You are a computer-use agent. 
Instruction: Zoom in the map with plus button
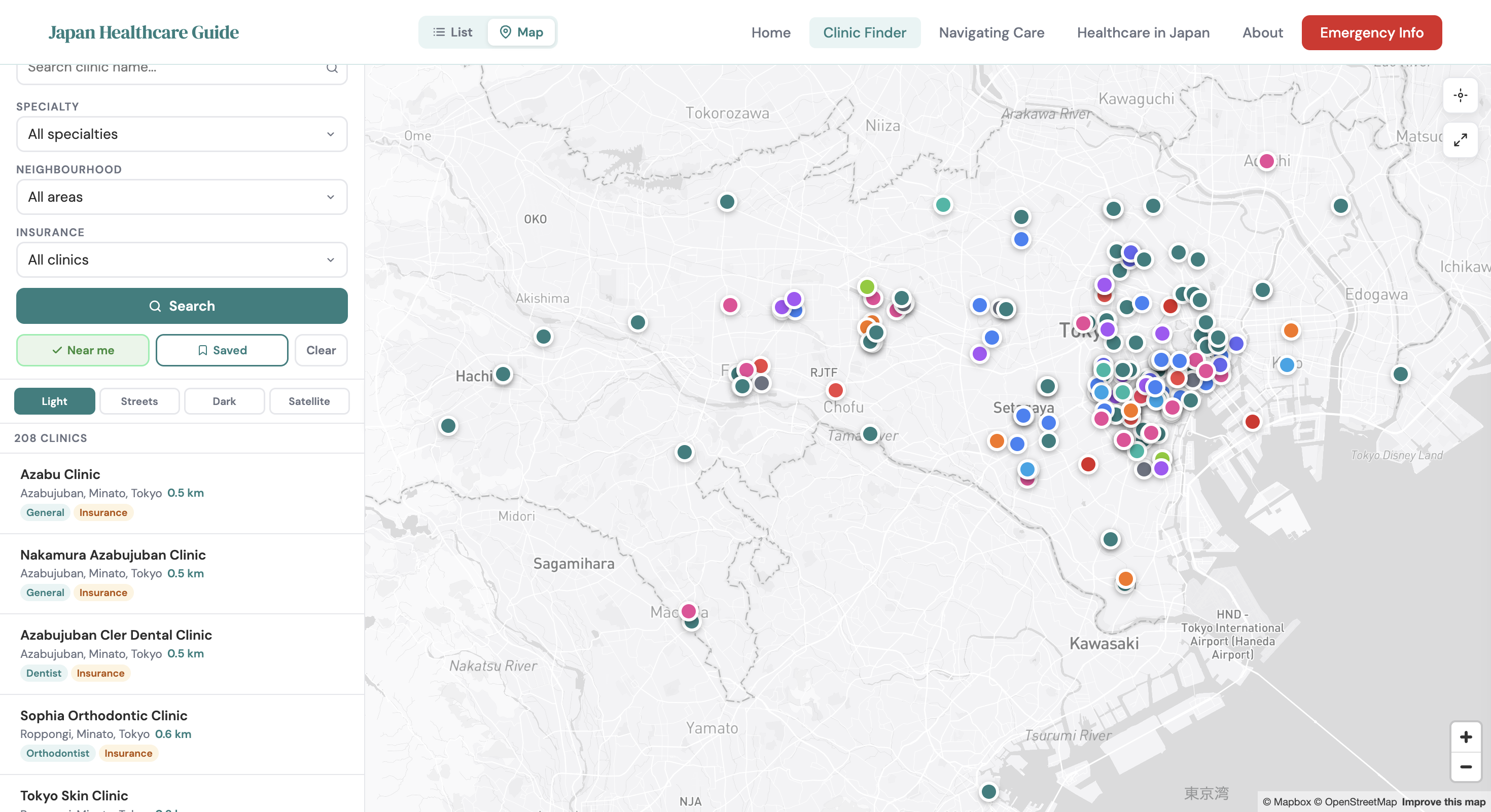tap(1466, 737)
